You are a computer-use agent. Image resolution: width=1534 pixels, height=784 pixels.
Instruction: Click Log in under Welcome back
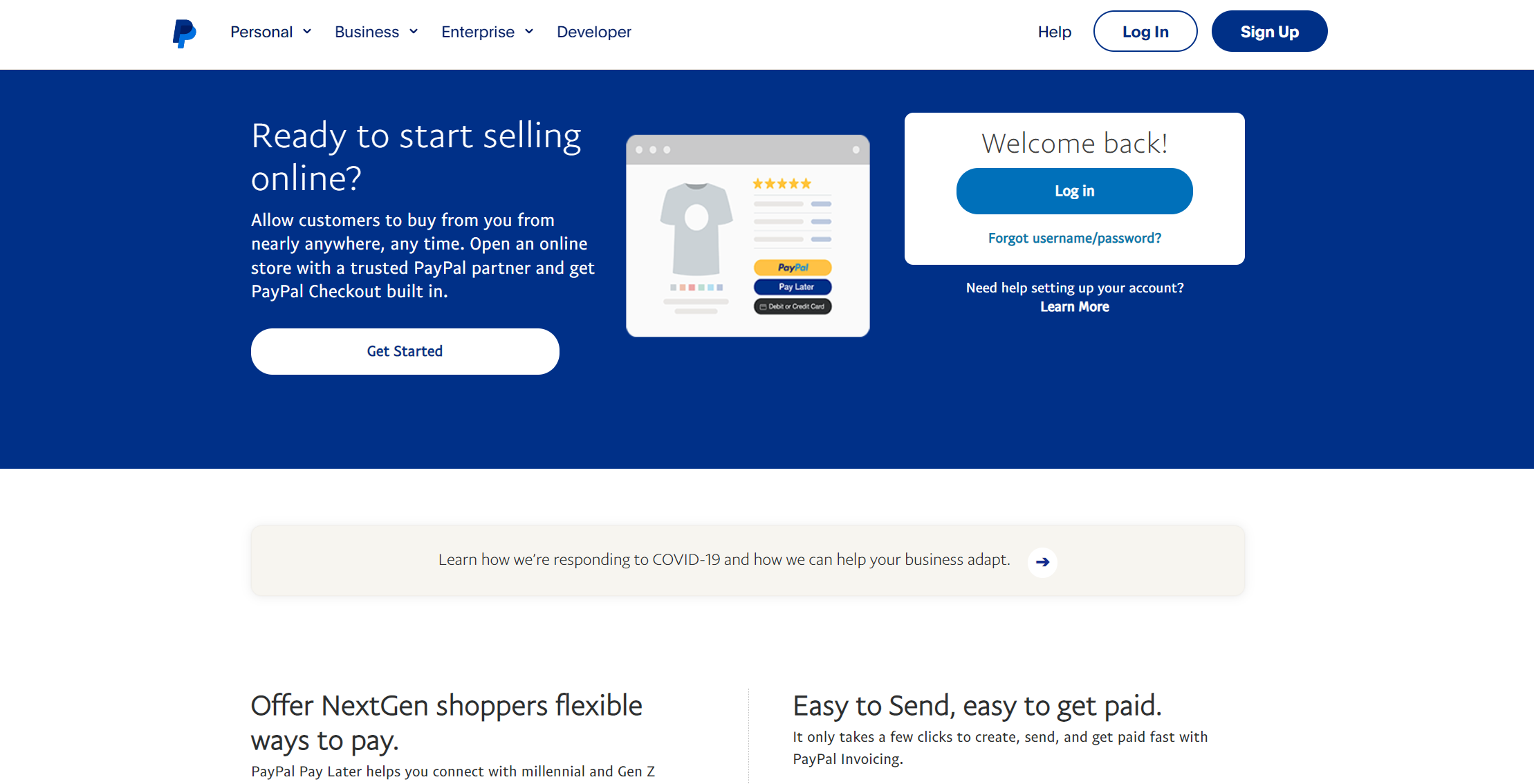pyautogui.click(x=1075, y=191)
